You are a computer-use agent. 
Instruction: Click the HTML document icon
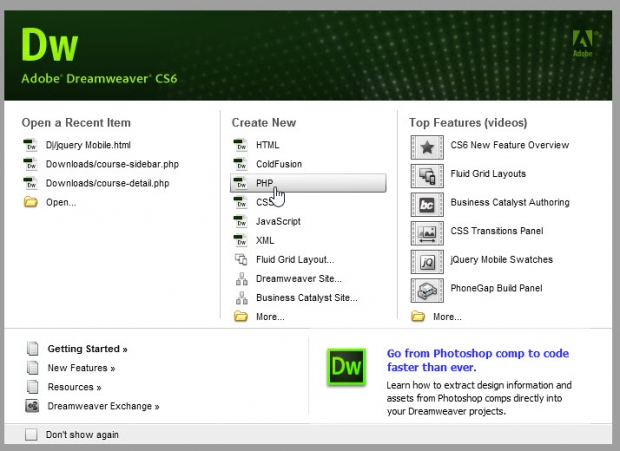tap(241, 145)
